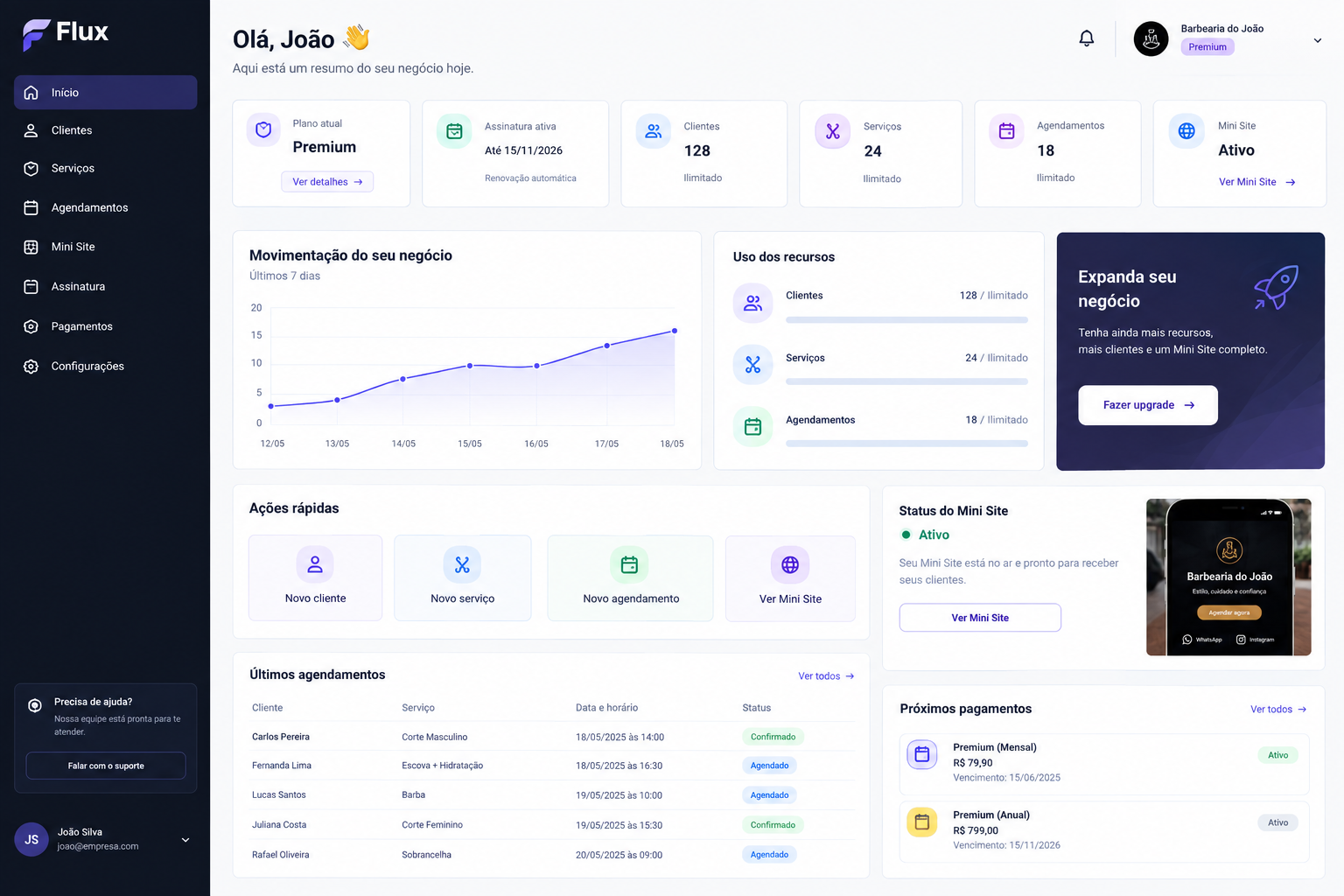Image resolution: width=1344 pixels, height=896 pixels.
Task: Open Serviços in the sidebar
Action: 105,168
